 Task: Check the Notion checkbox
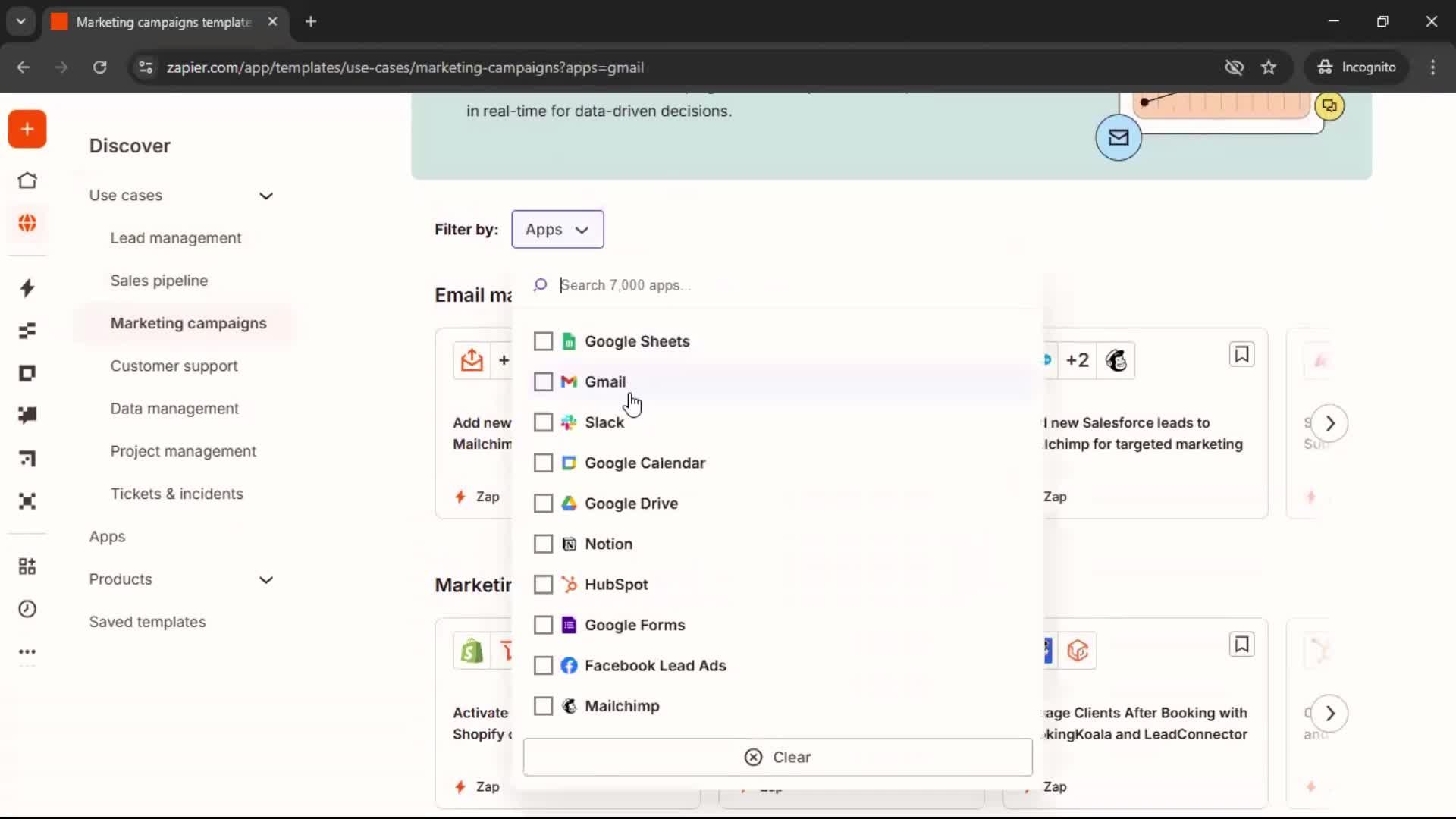543,544
